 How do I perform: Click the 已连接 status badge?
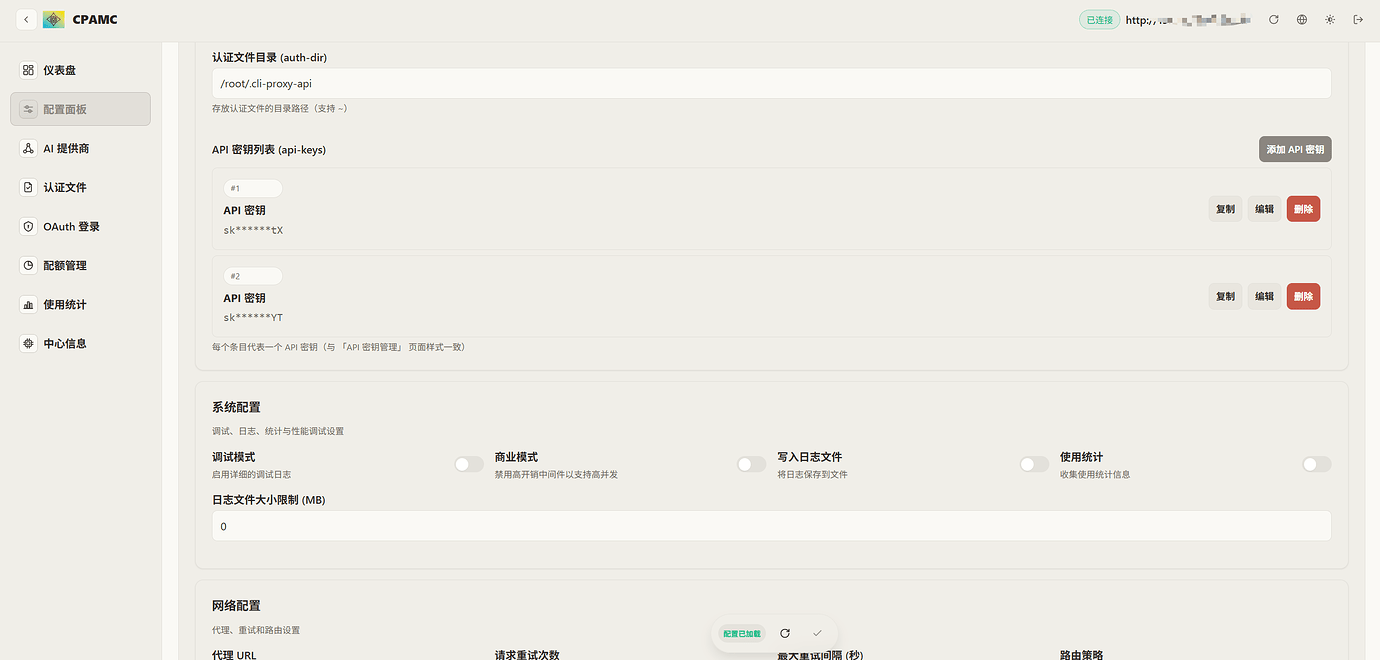pos(1099,20)
